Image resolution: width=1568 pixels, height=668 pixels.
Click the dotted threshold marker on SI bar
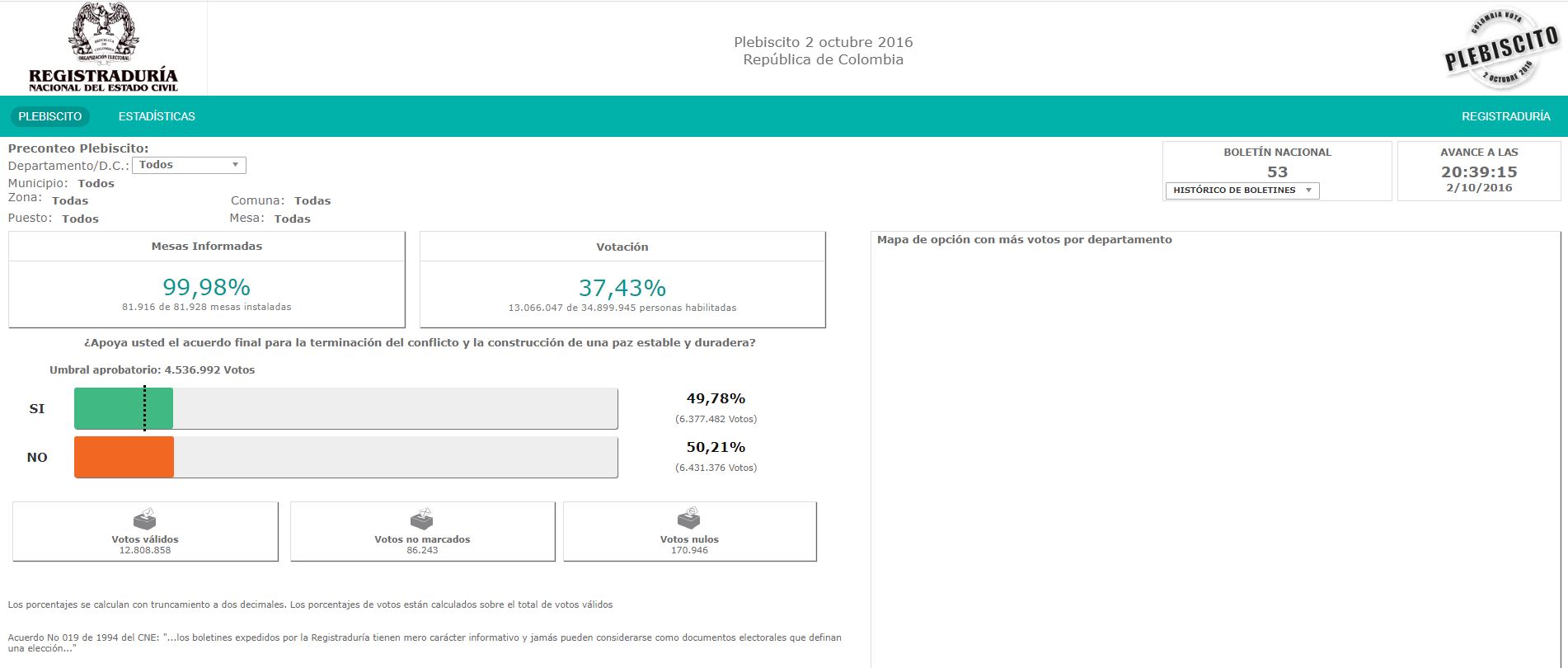click(x=144, y=409)
